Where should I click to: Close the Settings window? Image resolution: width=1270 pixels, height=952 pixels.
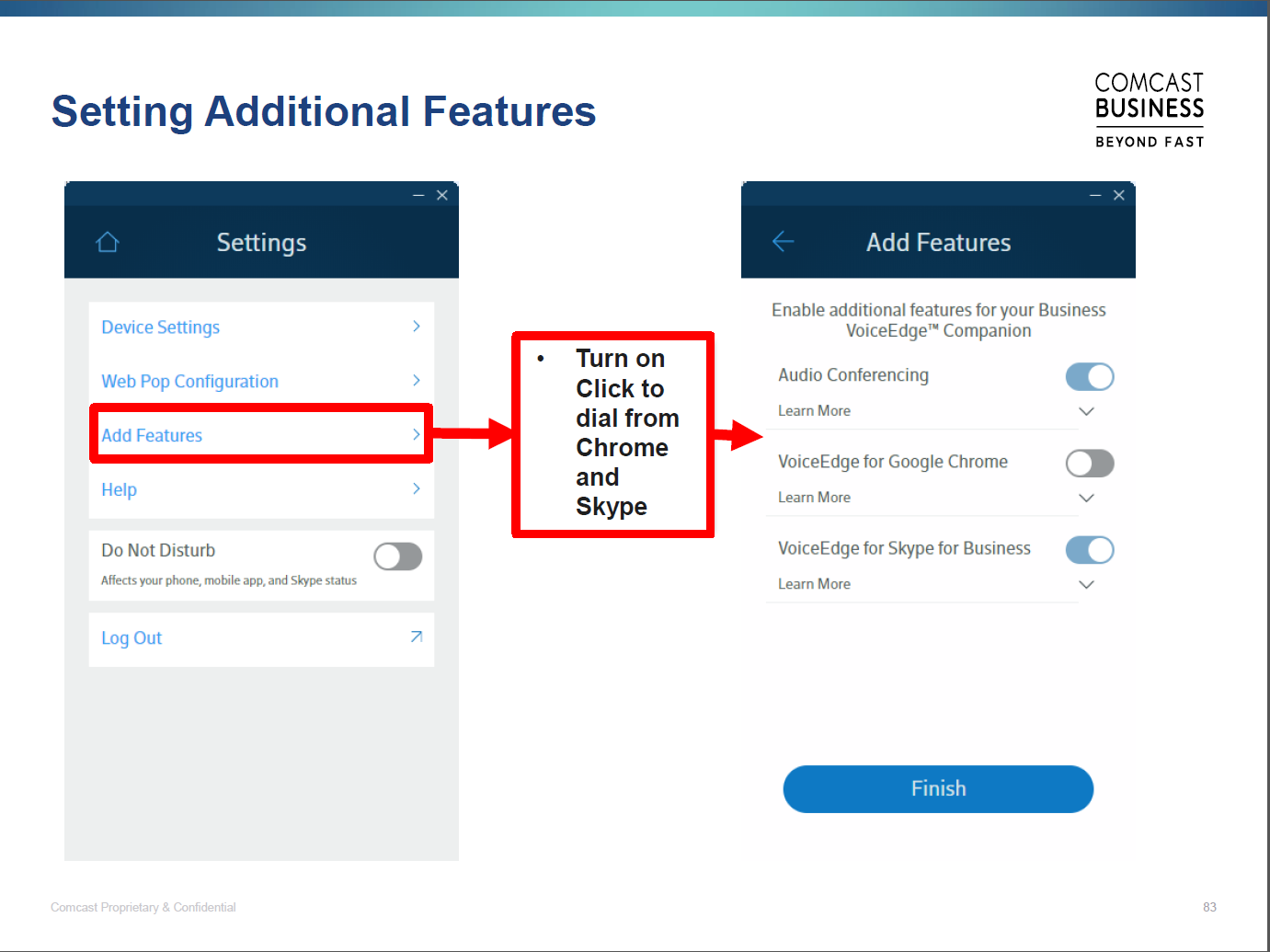click(x=442, y=195)
